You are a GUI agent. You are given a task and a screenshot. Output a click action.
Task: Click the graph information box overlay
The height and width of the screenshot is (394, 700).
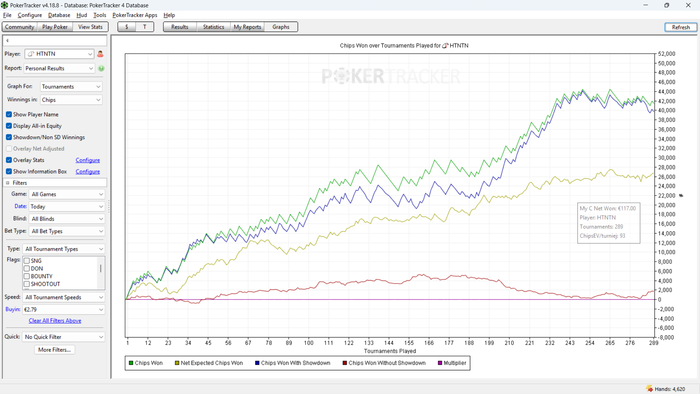608,222
